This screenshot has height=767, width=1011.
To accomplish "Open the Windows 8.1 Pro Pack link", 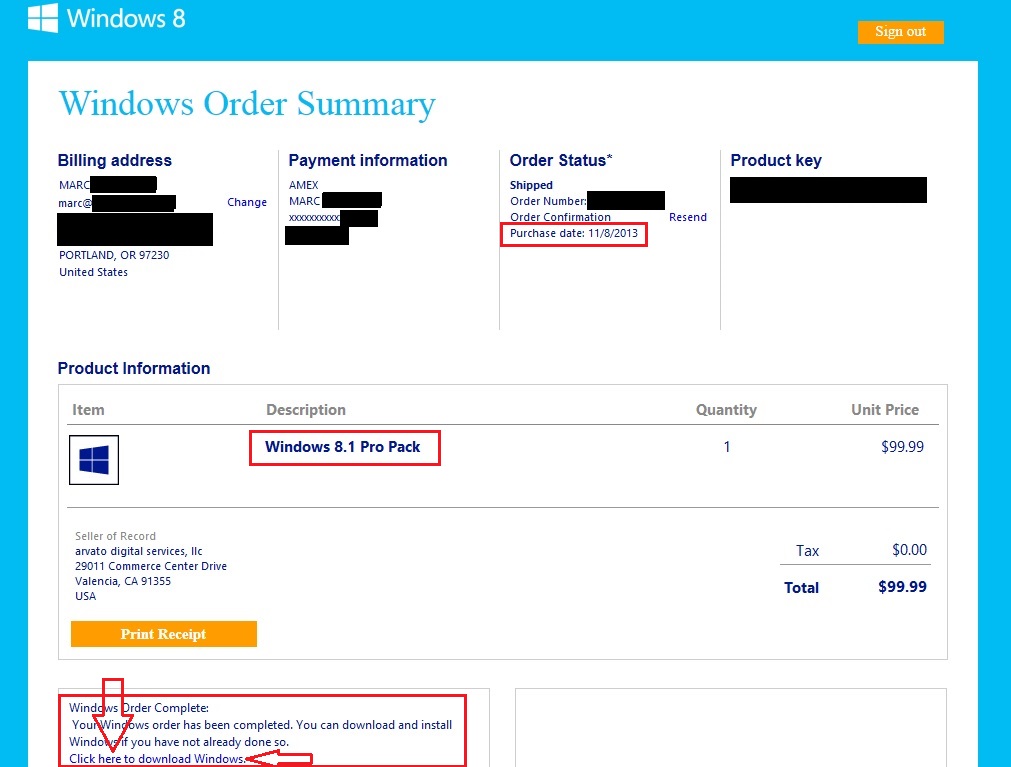I will pos(342,447).
